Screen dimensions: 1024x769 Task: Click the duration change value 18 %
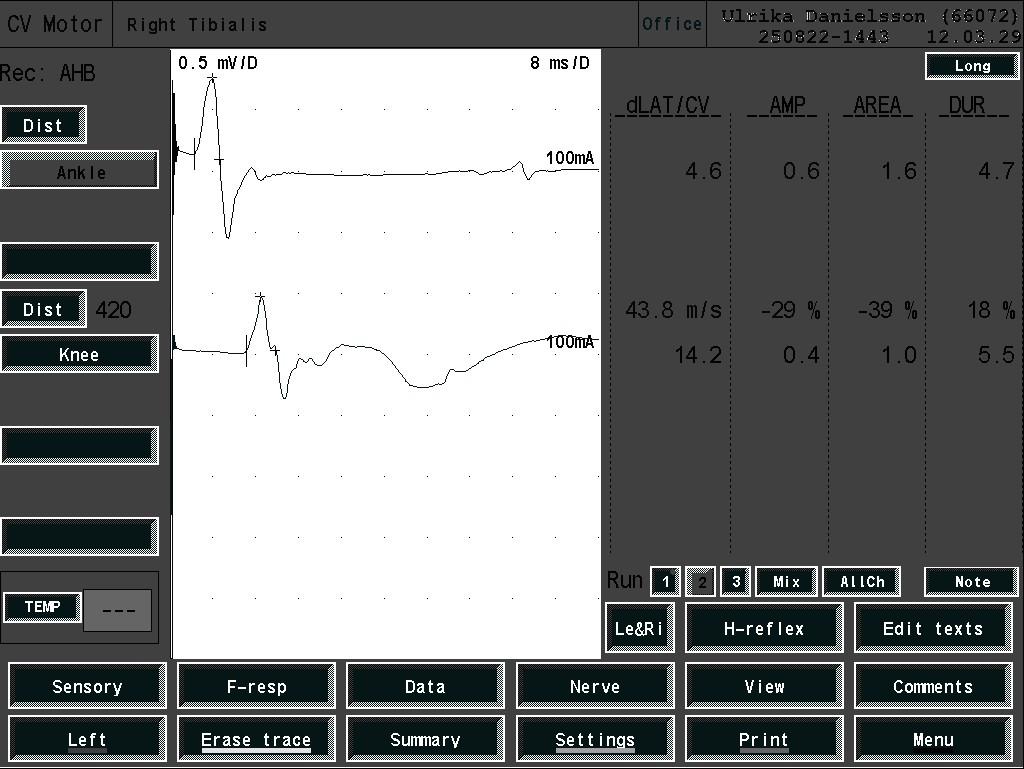pos(991,309)
